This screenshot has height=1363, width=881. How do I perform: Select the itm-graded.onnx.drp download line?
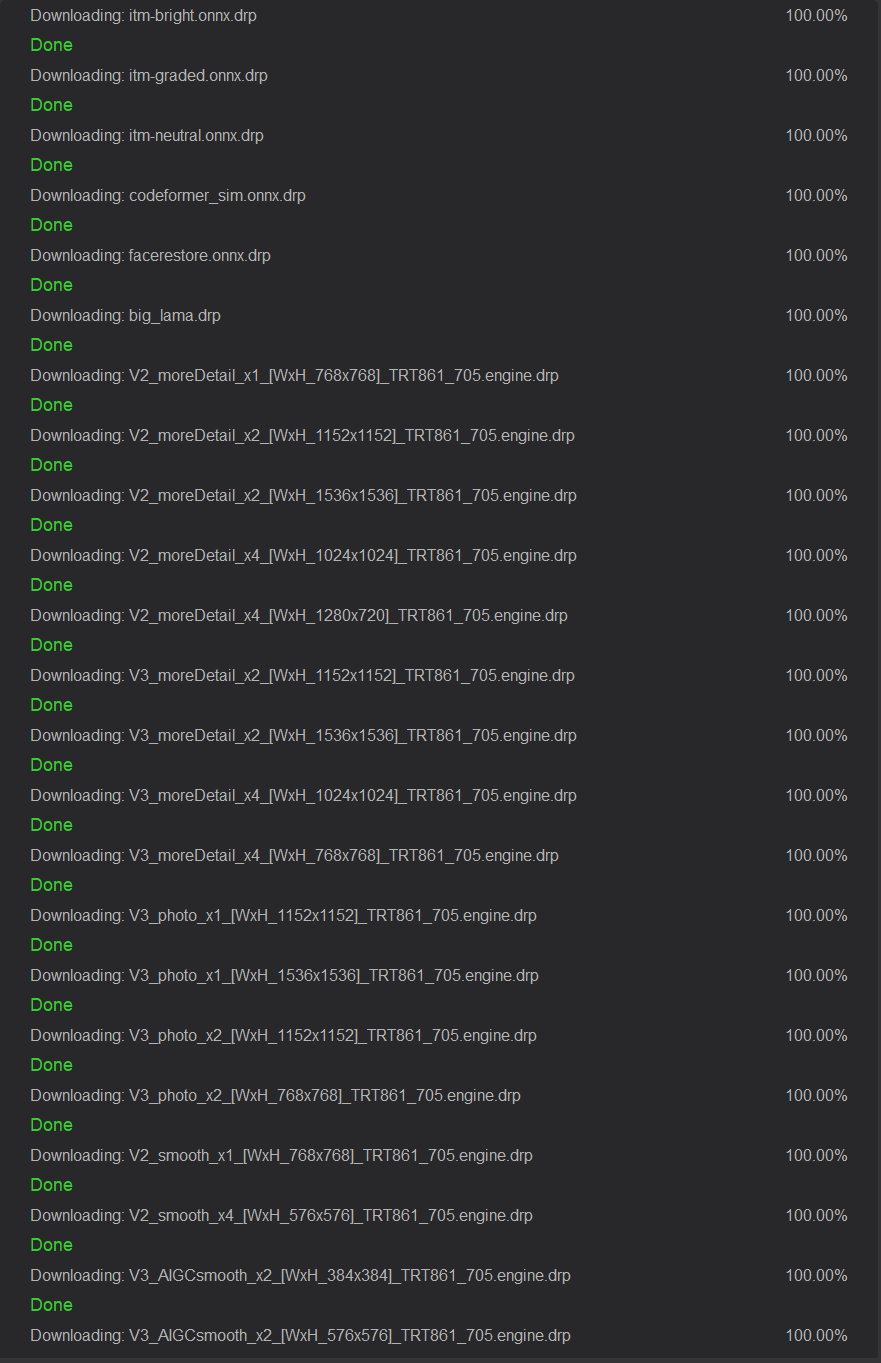tap(149, 76)
